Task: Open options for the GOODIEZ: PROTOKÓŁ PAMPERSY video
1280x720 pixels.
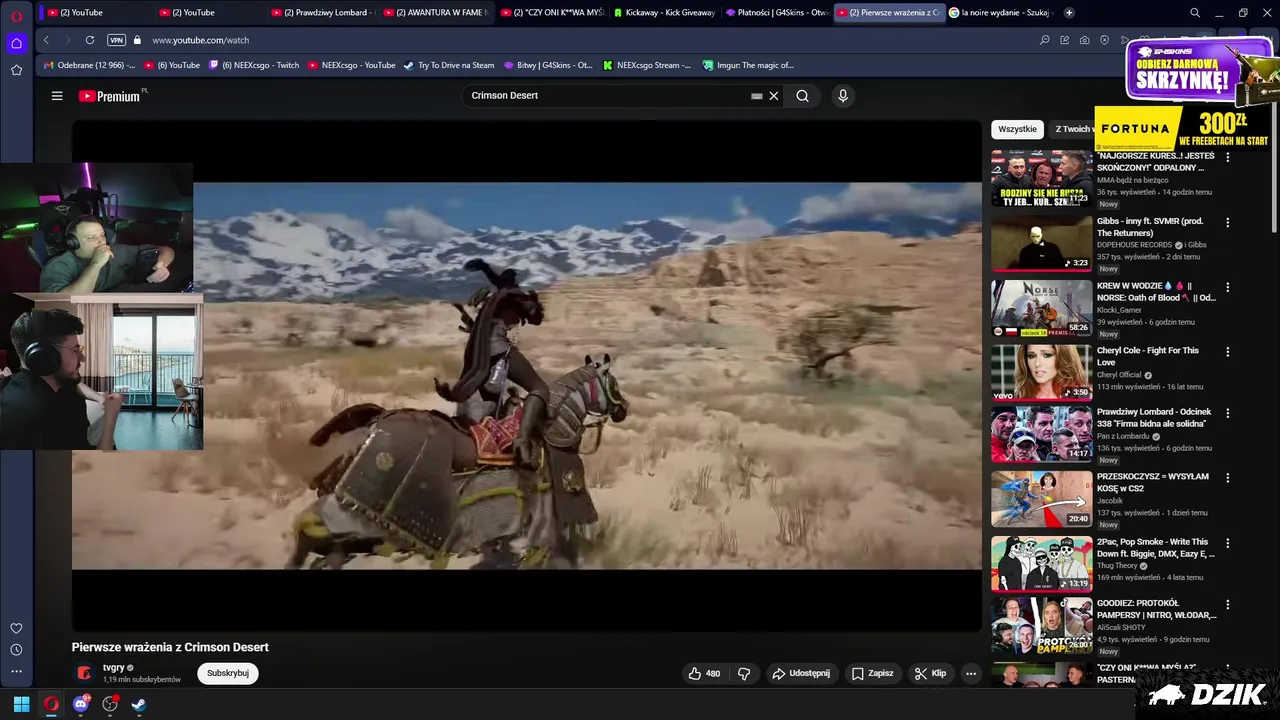Action: (x=1228, y=605)
